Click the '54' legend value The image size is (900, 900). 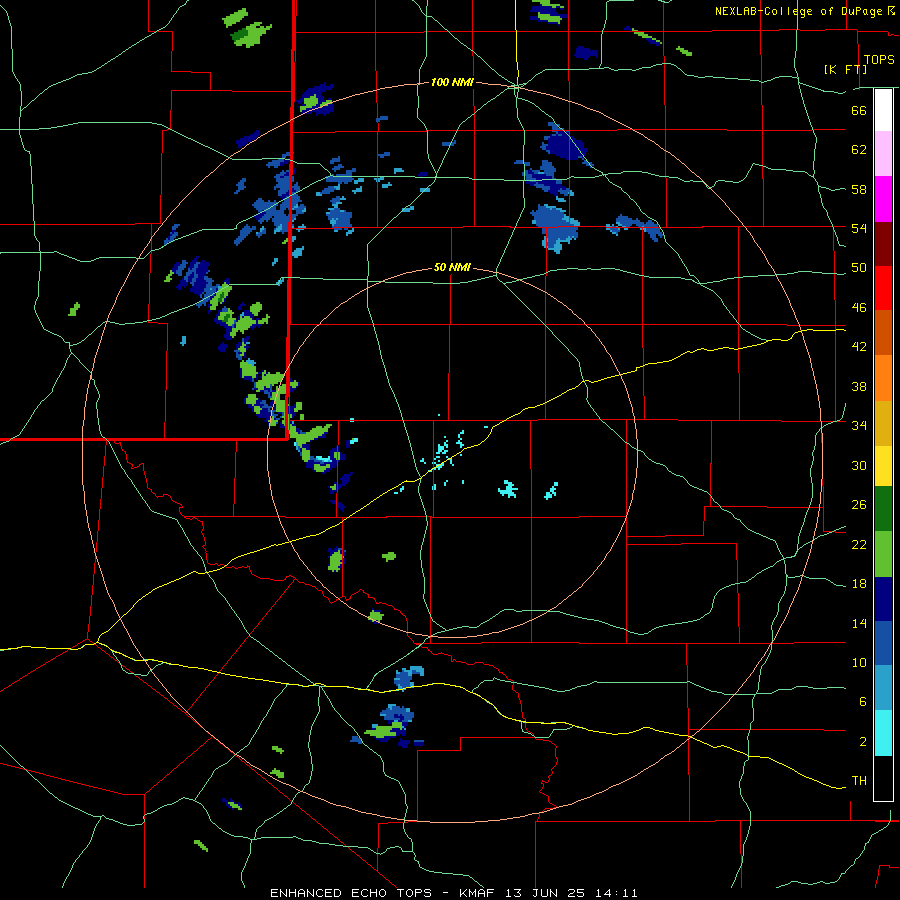[x=859, y=228]
